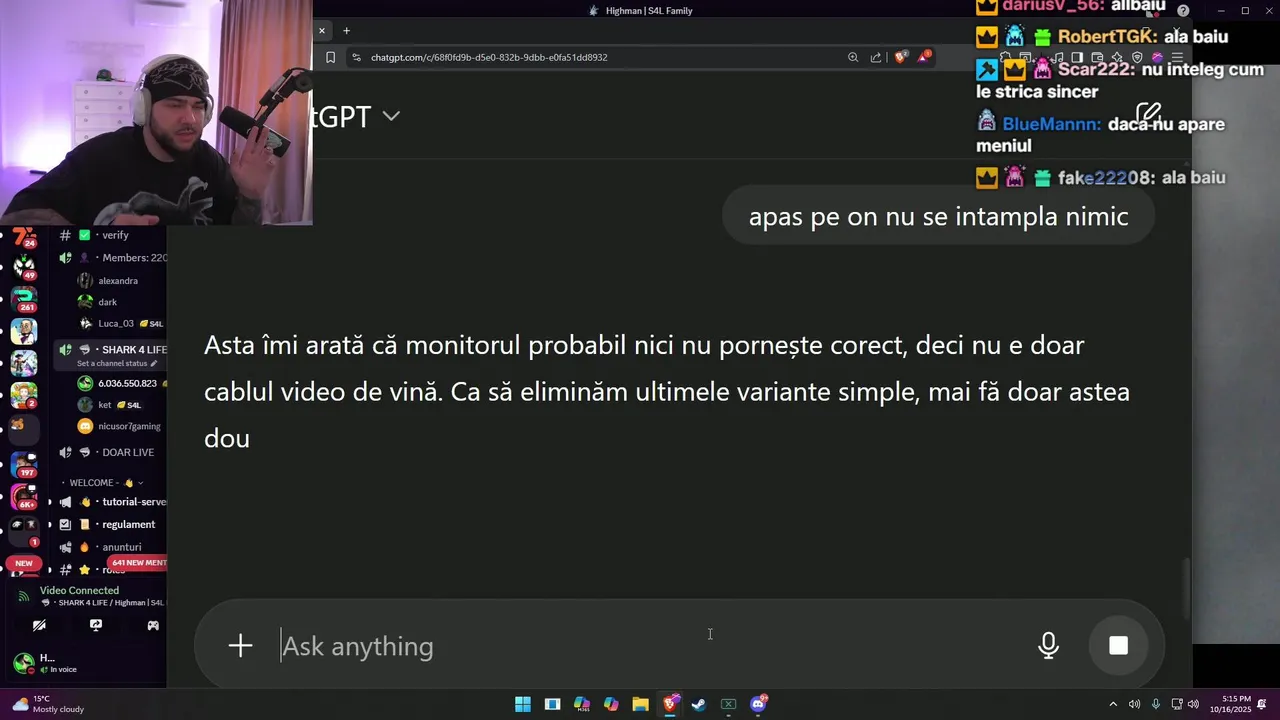Open Windows Start menu
The width and height of the screenshot is (1280, 720).
coord(523,704)
